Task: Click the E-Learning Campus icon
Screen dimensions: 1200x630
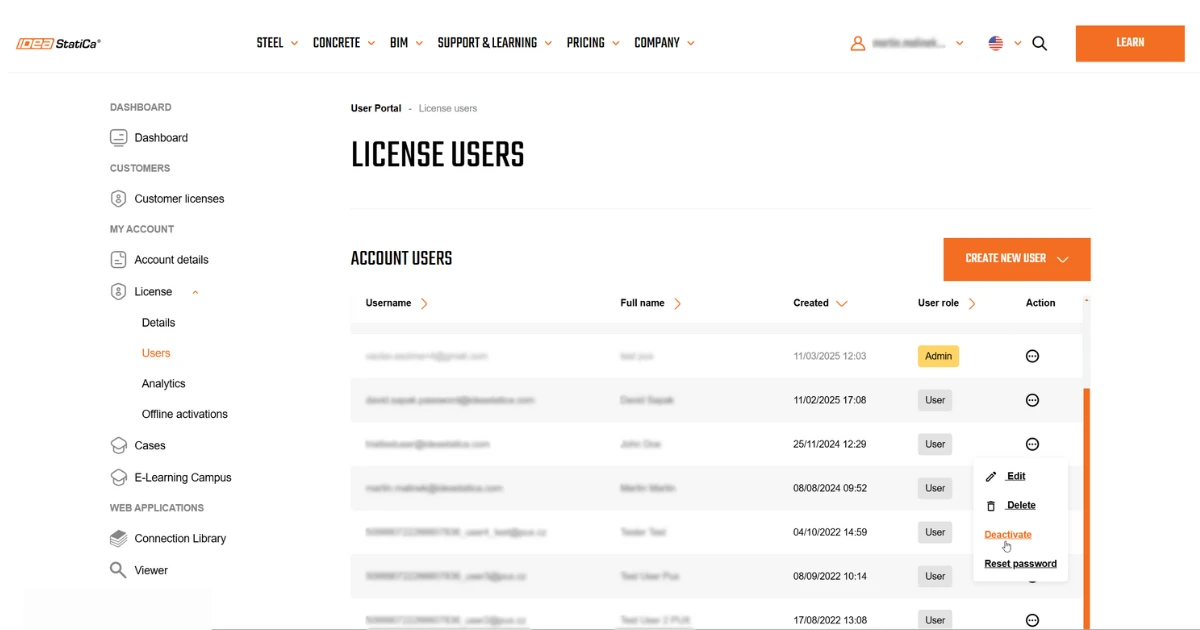Action: point(118,478)
